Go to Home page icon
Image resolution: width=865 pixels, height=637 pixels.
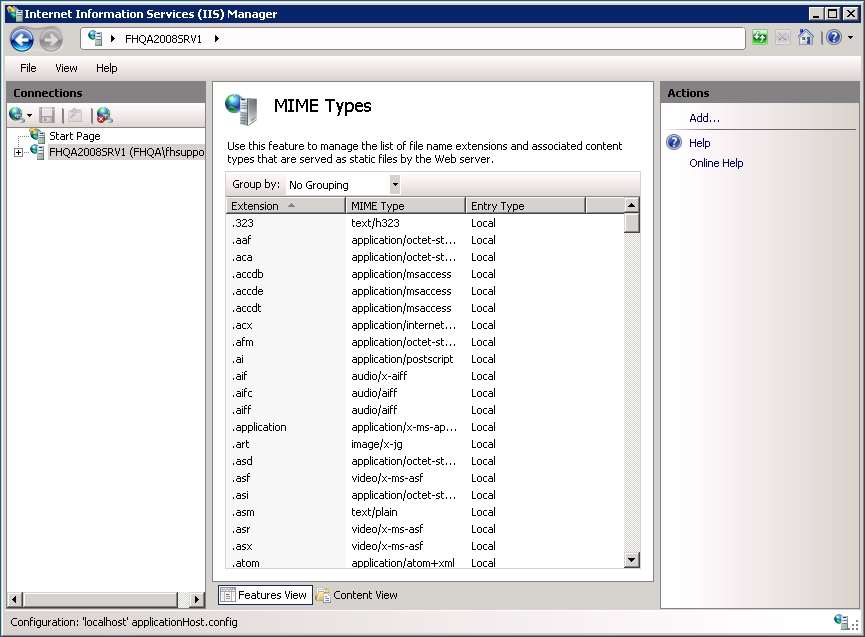pos(805,38)
